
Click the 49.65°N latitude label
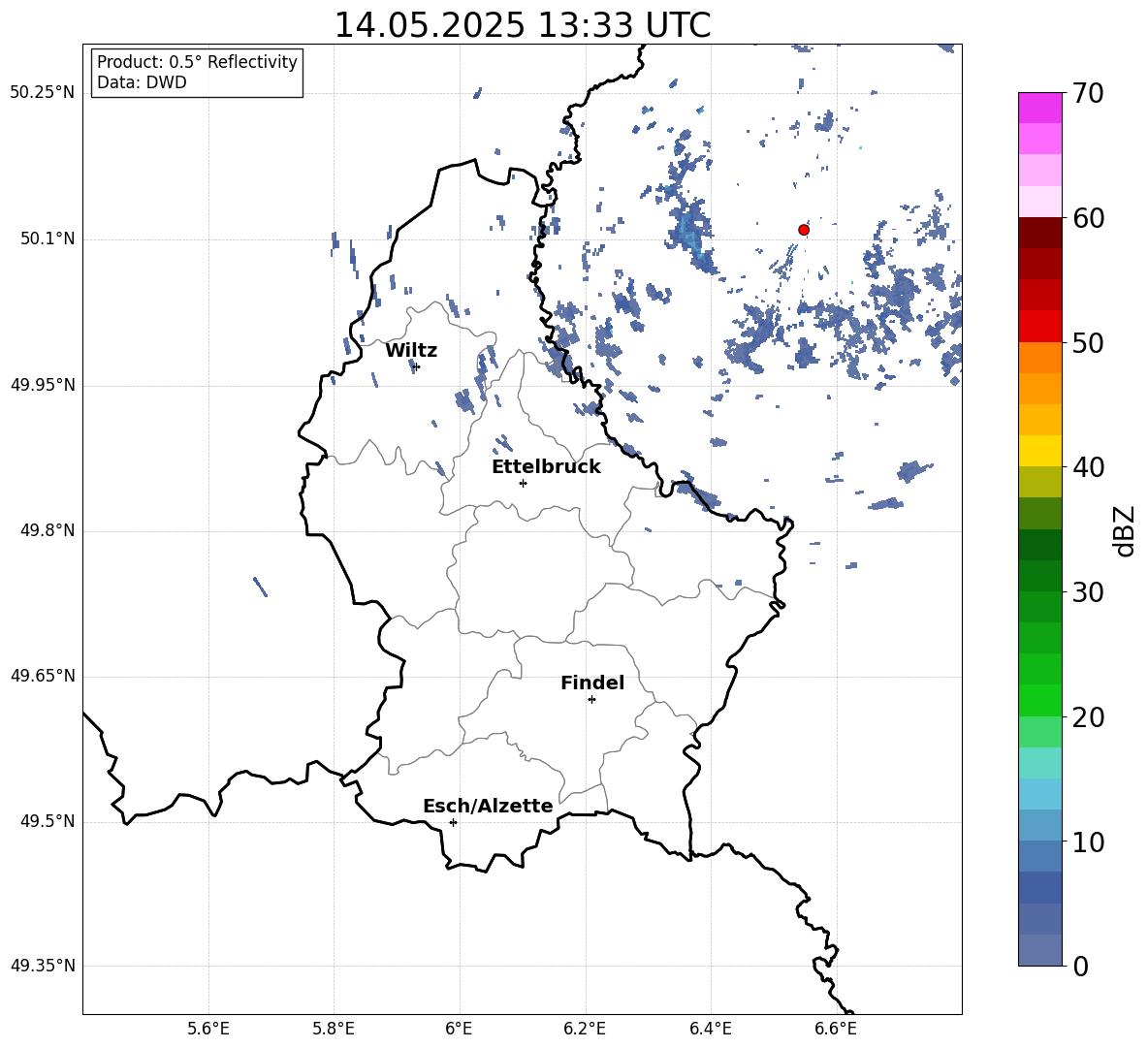(x=43, y=676)
